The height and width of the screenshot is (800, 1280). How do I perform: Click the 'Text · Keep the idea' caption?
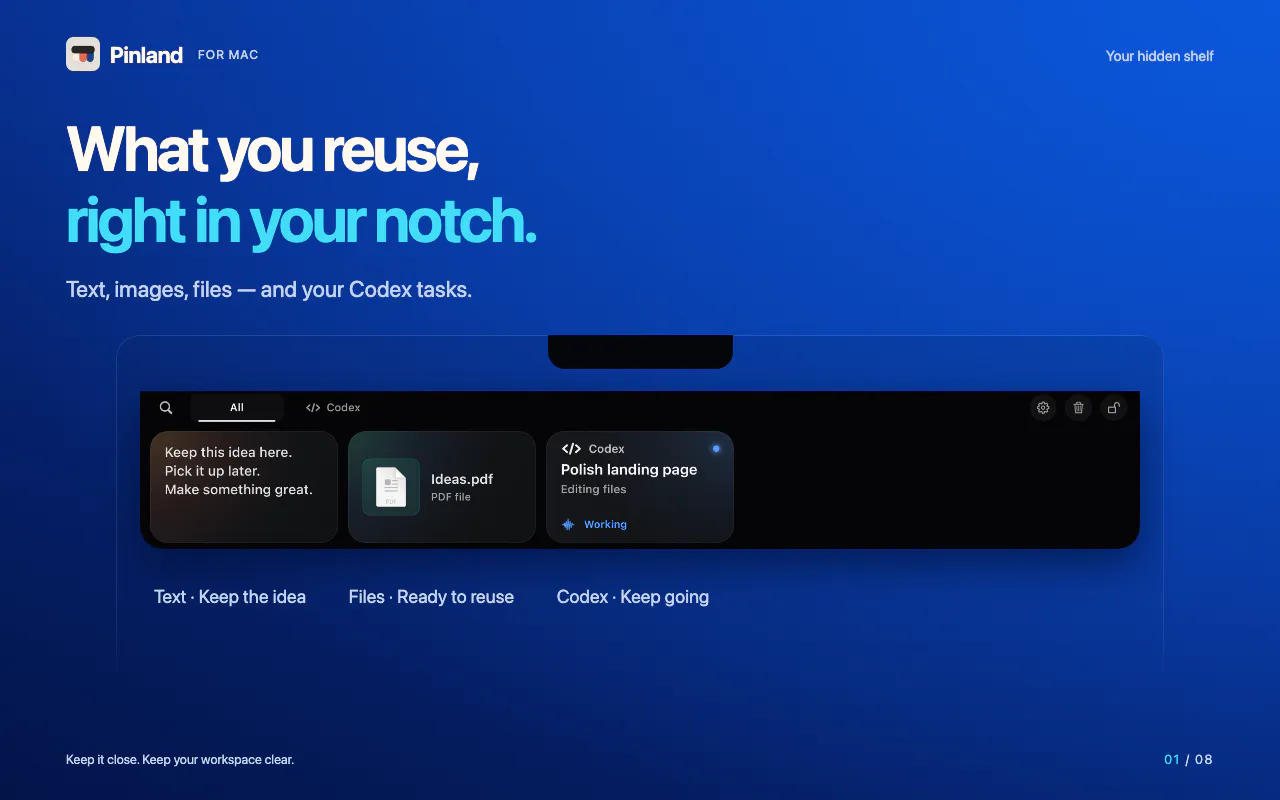[230, 597]
